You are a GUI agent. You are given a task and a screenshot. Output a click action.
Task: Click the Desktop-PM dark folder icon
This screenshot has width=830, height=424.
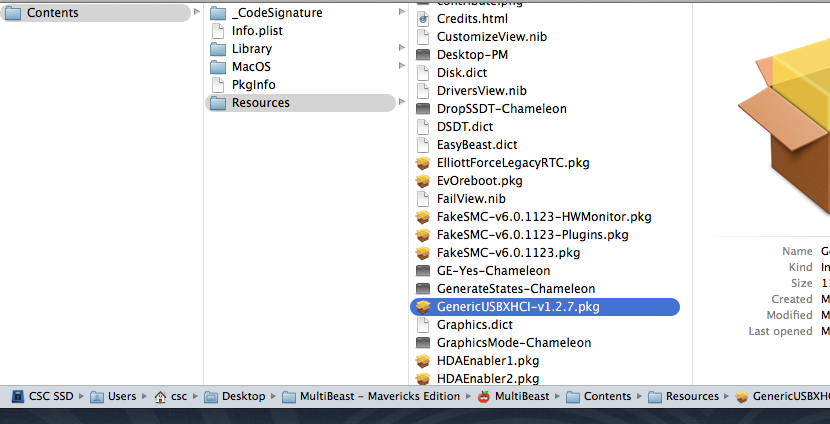pyautogui.click(x=423, y=55)
